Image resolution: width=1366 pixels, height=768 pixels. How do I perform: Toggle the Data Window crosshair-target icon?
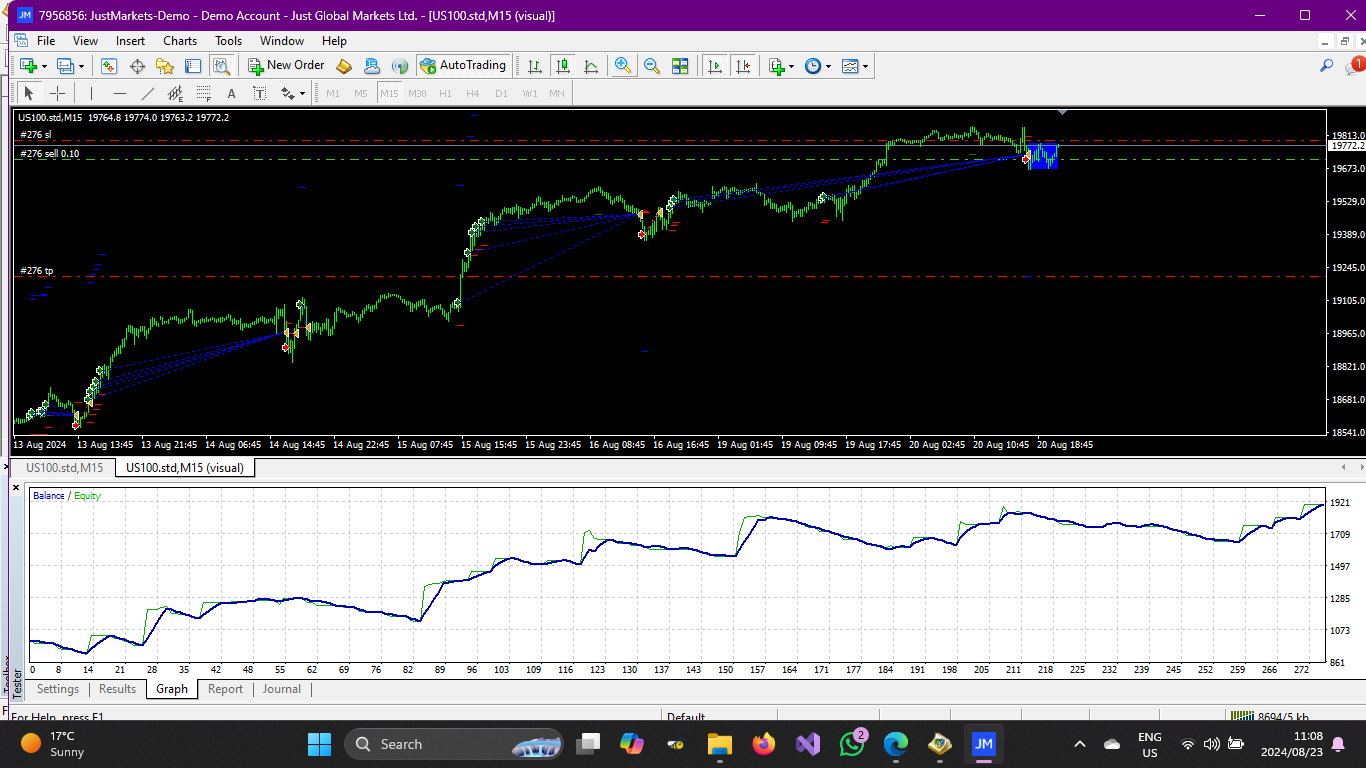click(x=137, y=66)
